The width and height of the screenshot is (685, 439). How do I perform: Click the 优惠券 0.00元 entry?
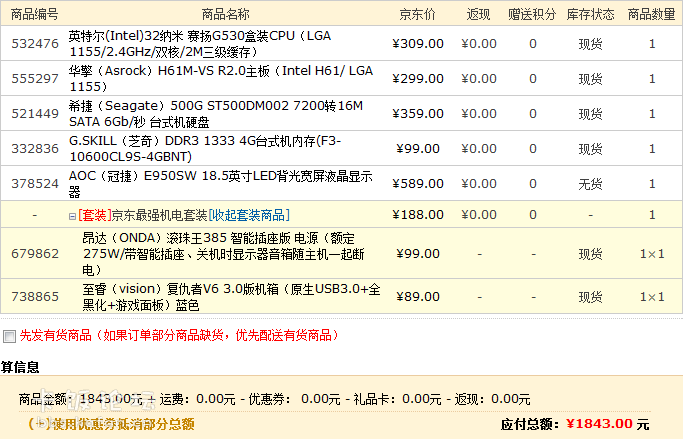[x=294, y=399]
